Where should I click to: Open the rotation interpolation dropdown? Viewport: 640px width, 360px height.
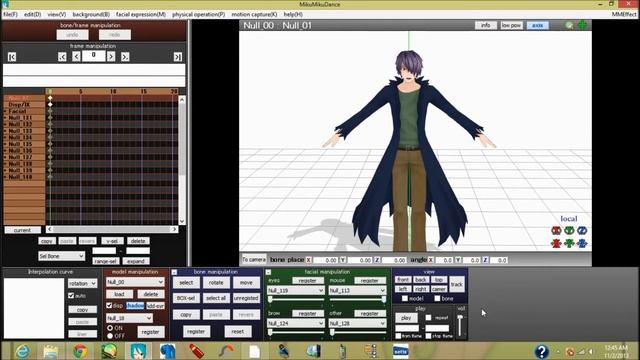(82, 283)
